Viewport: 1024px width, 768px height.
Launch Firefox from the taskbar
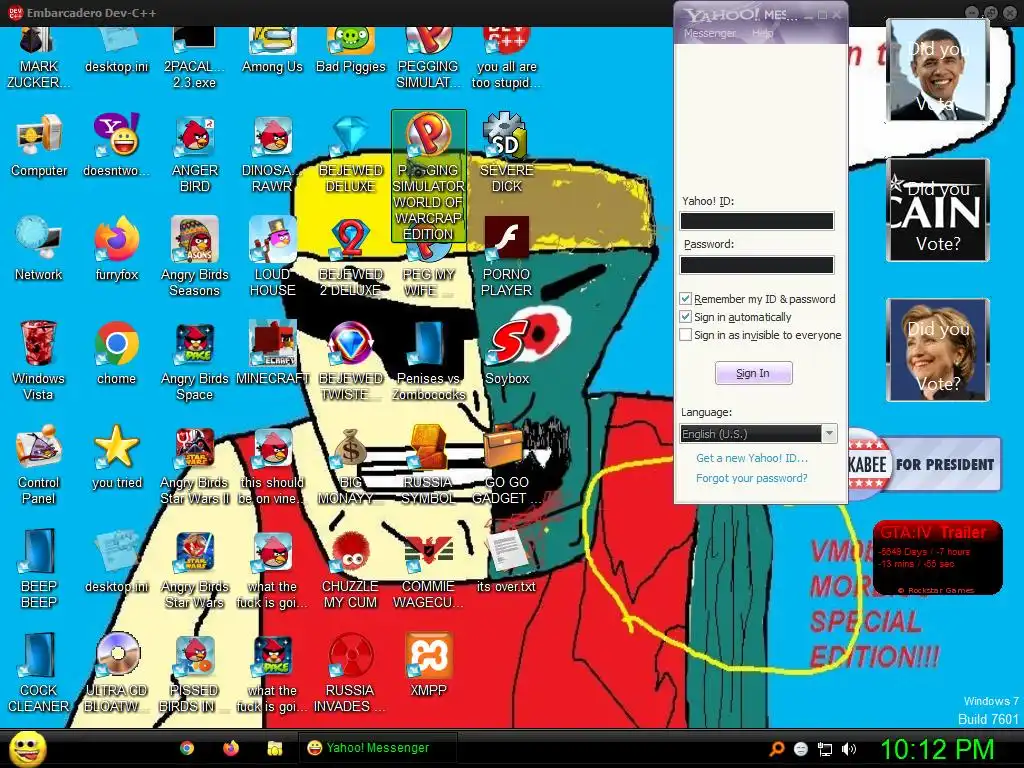point(231,748)
